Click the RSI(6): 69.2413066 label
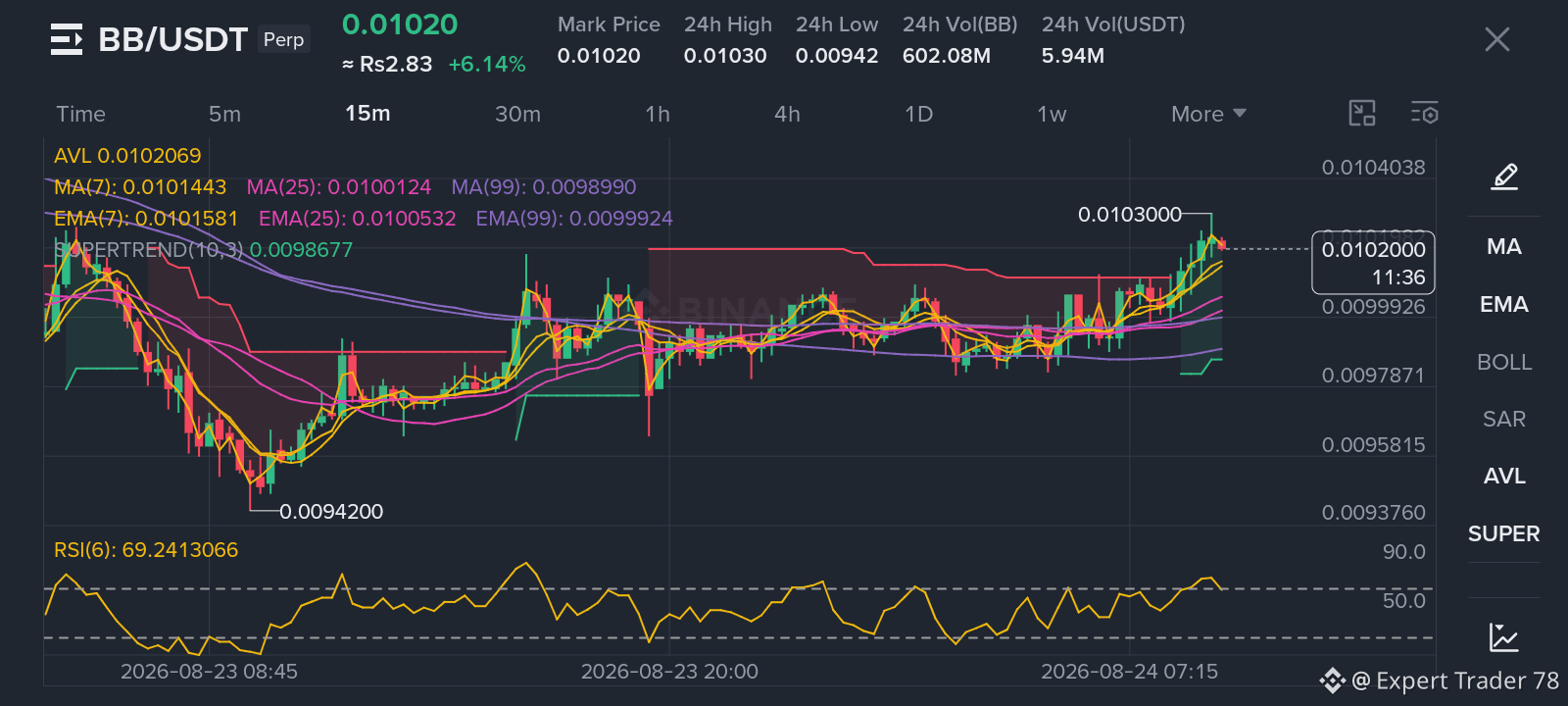Image resolution: width=1568 pixels, height=706 pixels. [x=146, y=550]
